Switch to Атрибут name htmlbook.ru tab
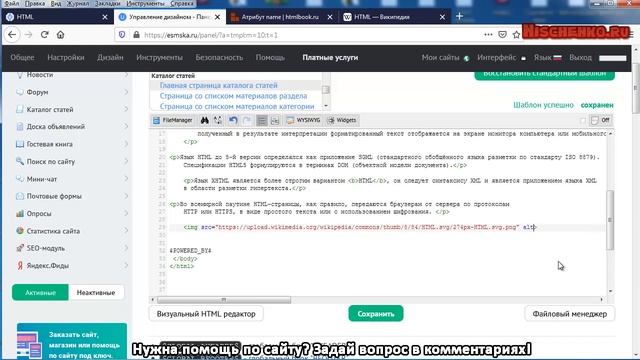640x360 pixels. point(282,17)
